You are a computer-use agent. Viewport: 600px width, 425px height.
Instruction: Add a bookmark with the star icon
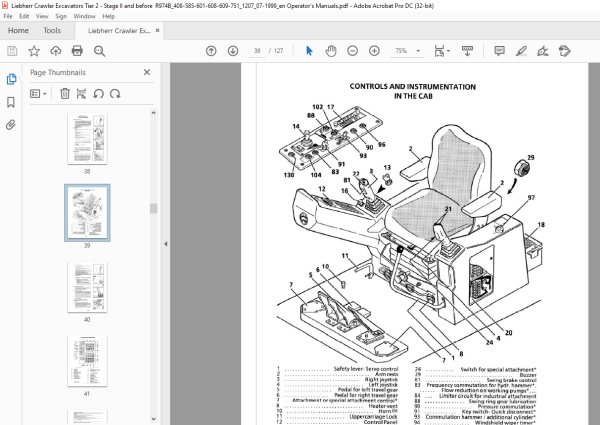coord(34,51)
